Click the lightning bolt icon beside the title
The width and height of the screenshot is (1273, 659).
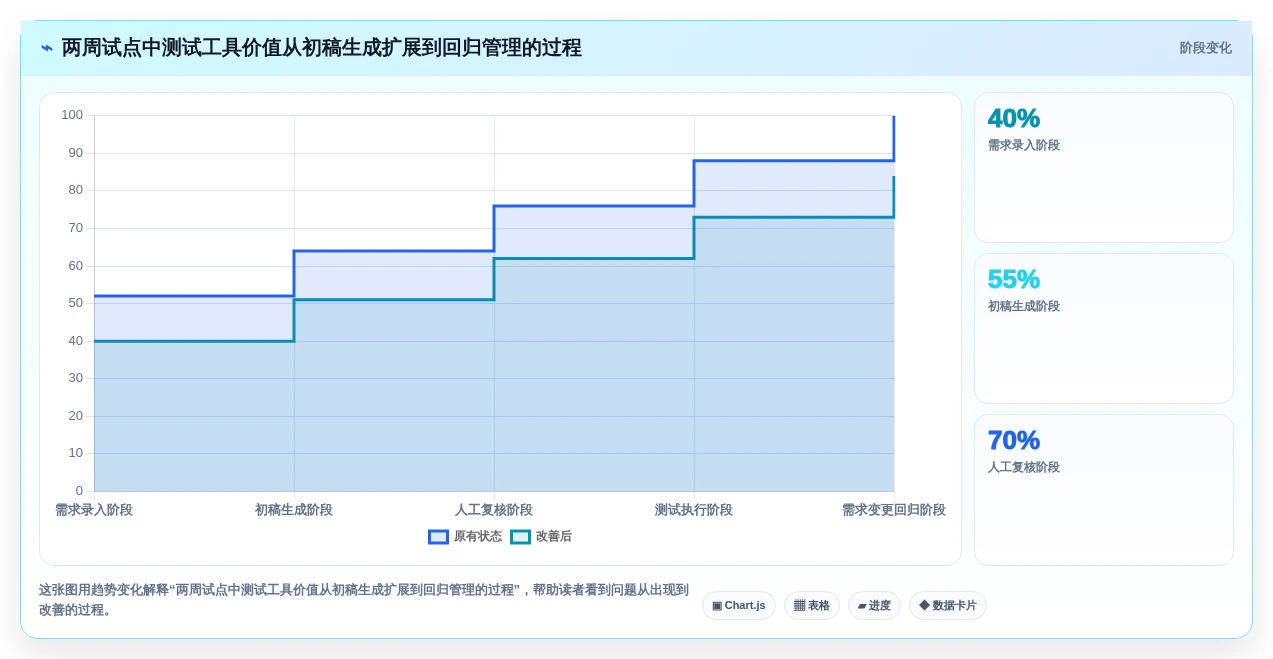[47, 48]
